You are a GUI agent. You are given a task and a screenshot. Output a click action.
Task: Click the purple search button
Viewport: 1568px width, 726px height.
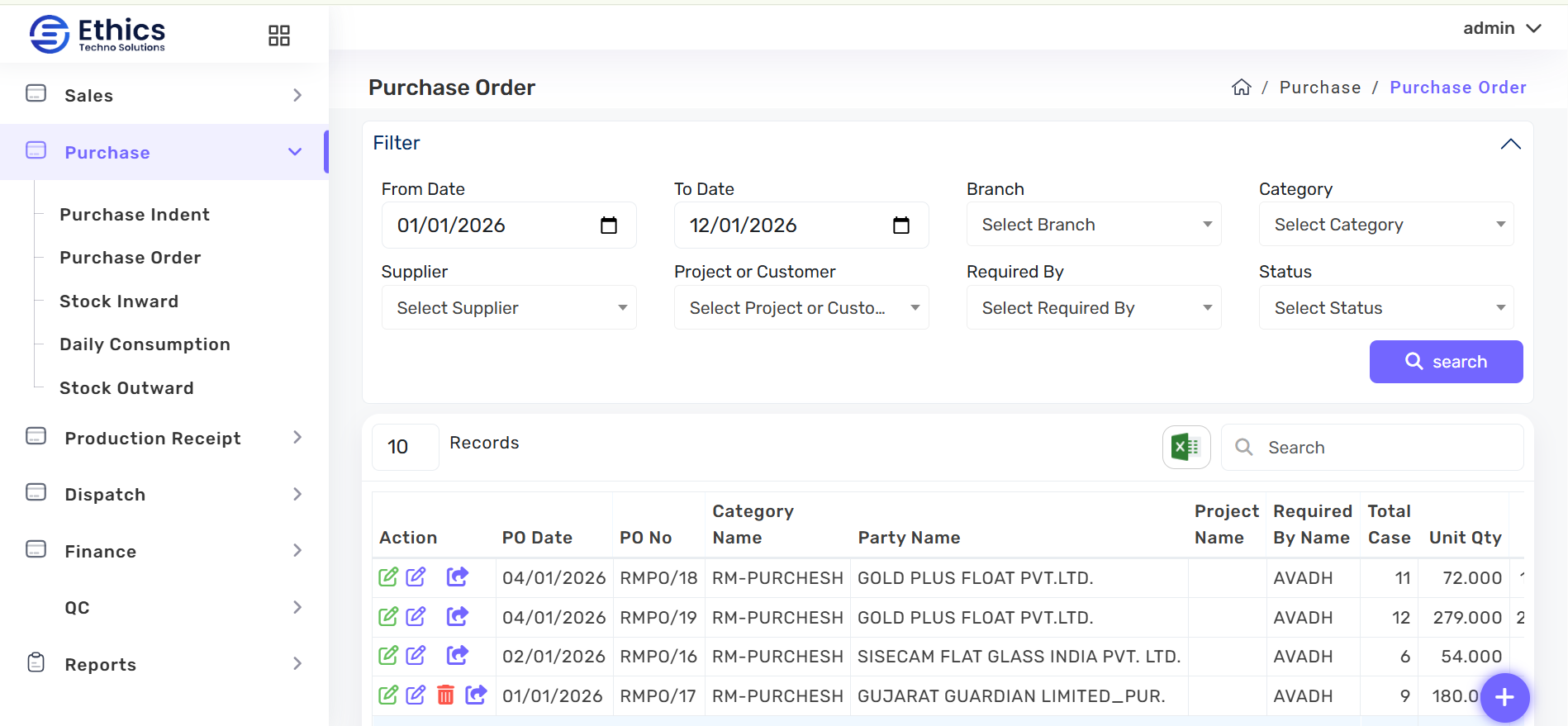tap(1446, 362)
